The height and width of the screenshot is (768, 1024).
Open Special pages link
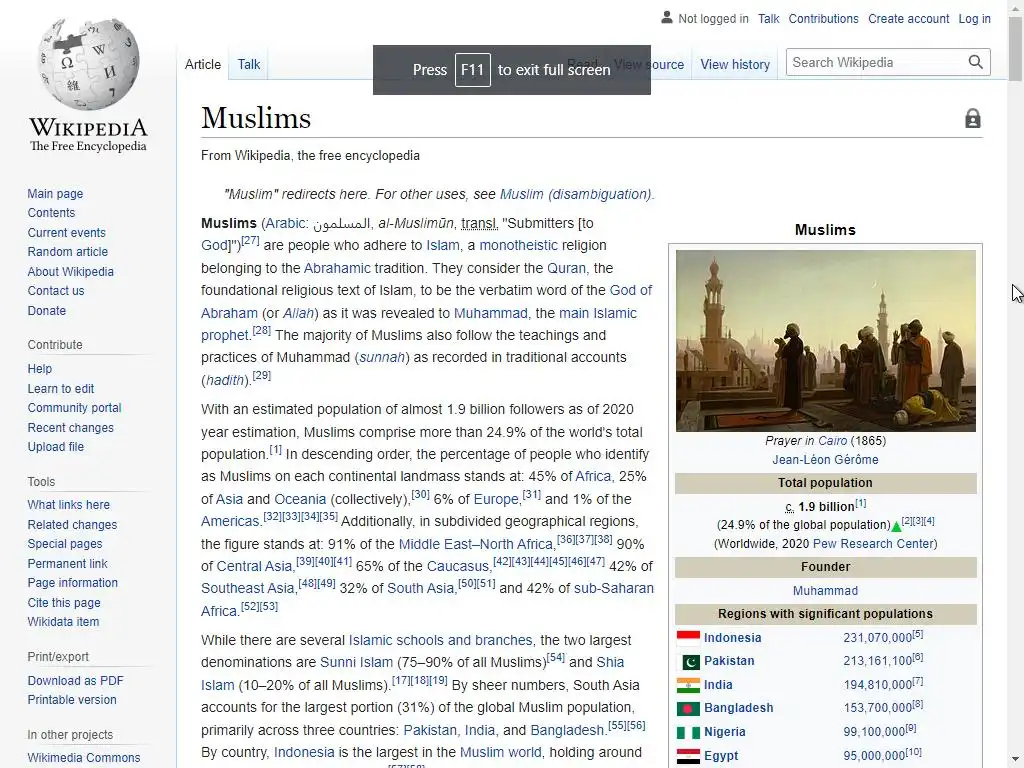(65, 544)
